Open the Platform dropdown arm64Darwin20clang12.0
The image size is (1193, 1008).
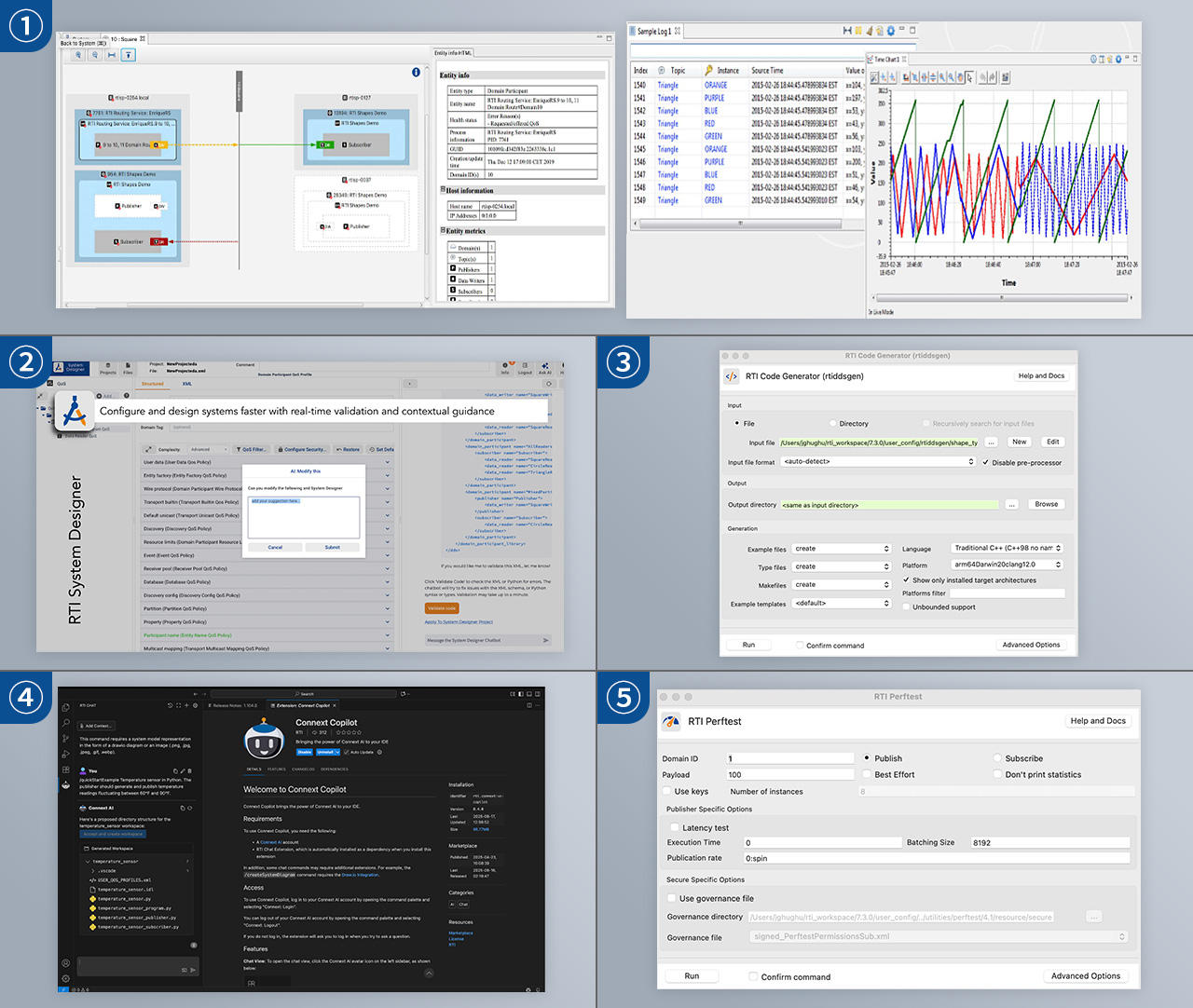click(1007, 565)
